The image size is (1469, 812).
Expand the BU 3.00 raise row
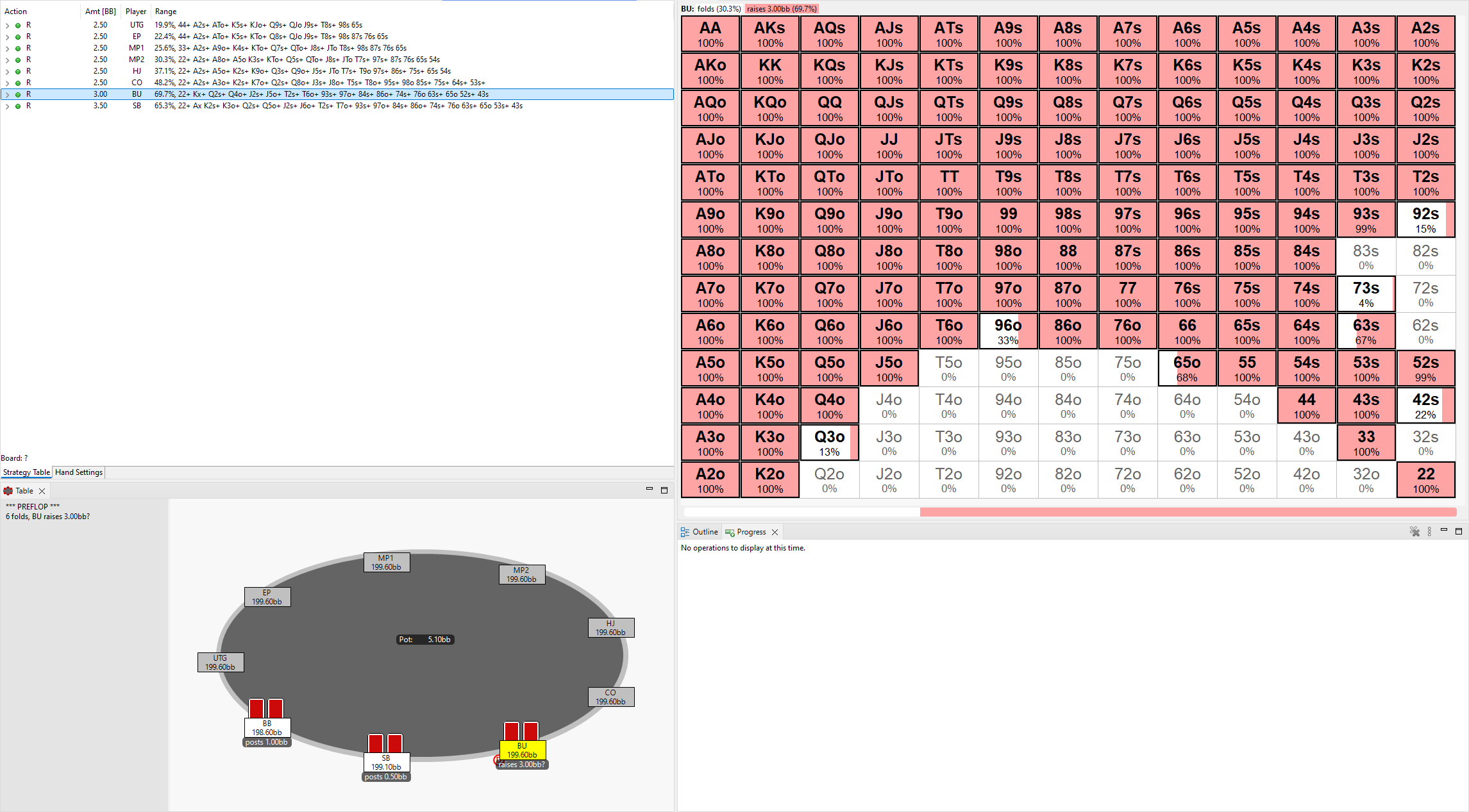click(7, 94)
